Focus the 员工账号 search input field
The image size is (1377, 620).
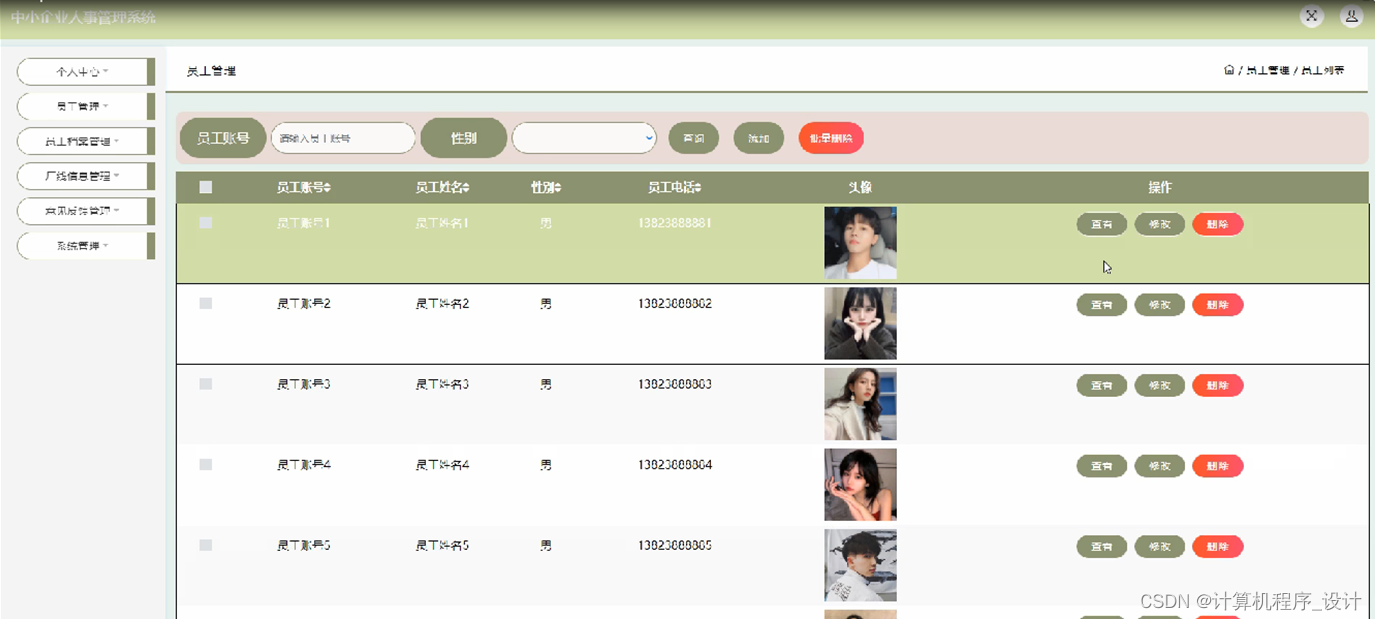(343, 138)
